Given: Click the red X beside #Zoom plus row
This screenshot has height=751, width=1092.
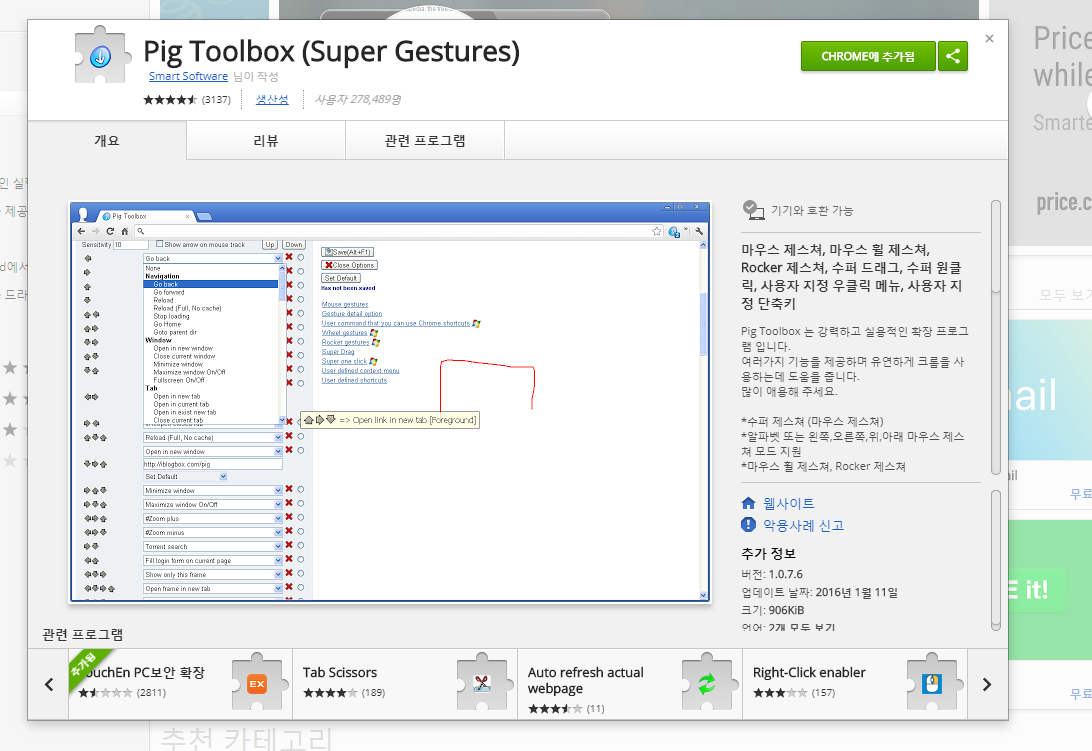Looking at the screenshot, I should click(x=289, y=518).
